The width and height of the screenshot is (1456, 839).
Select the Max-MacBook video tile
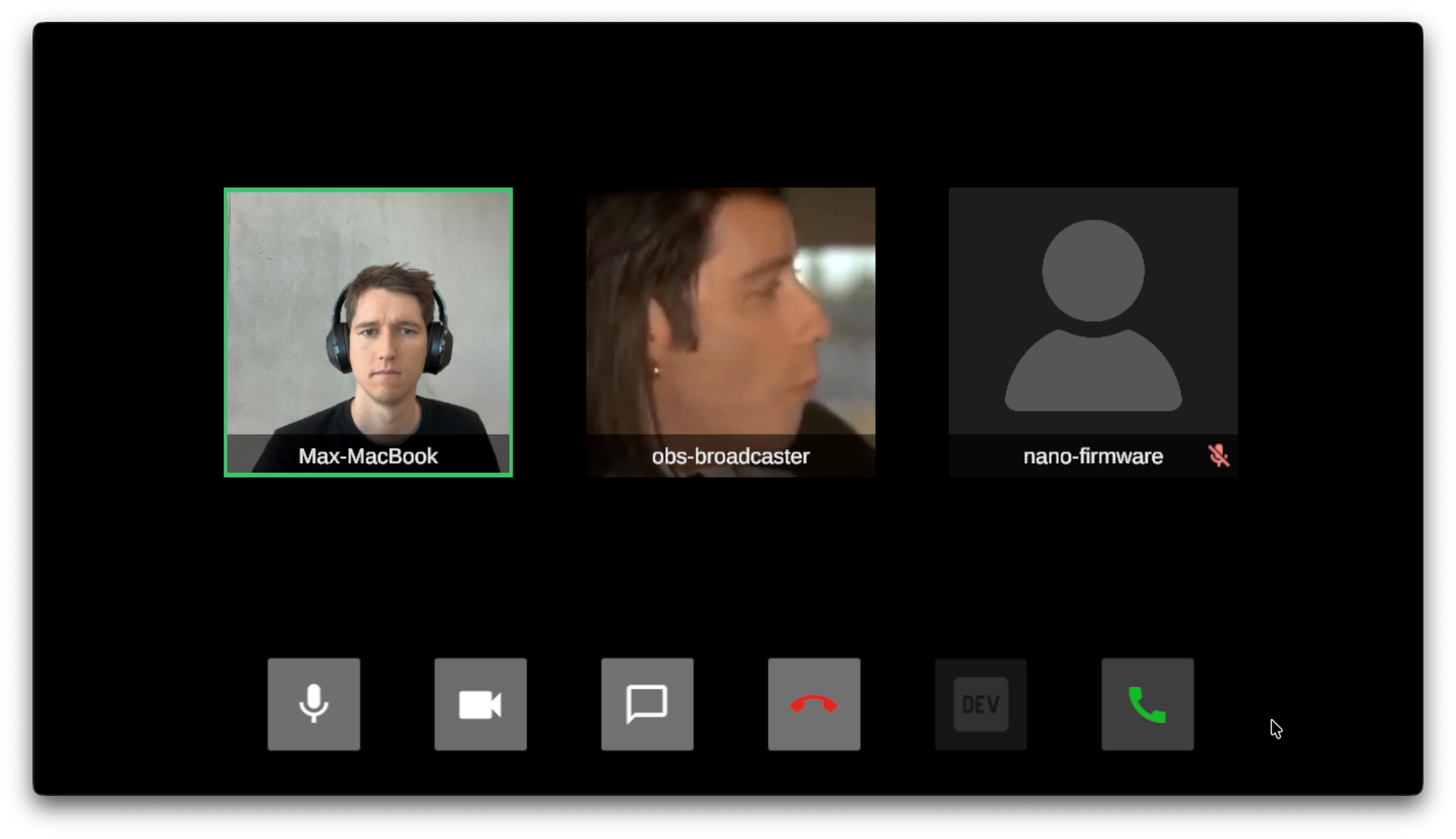coord(368,332)
